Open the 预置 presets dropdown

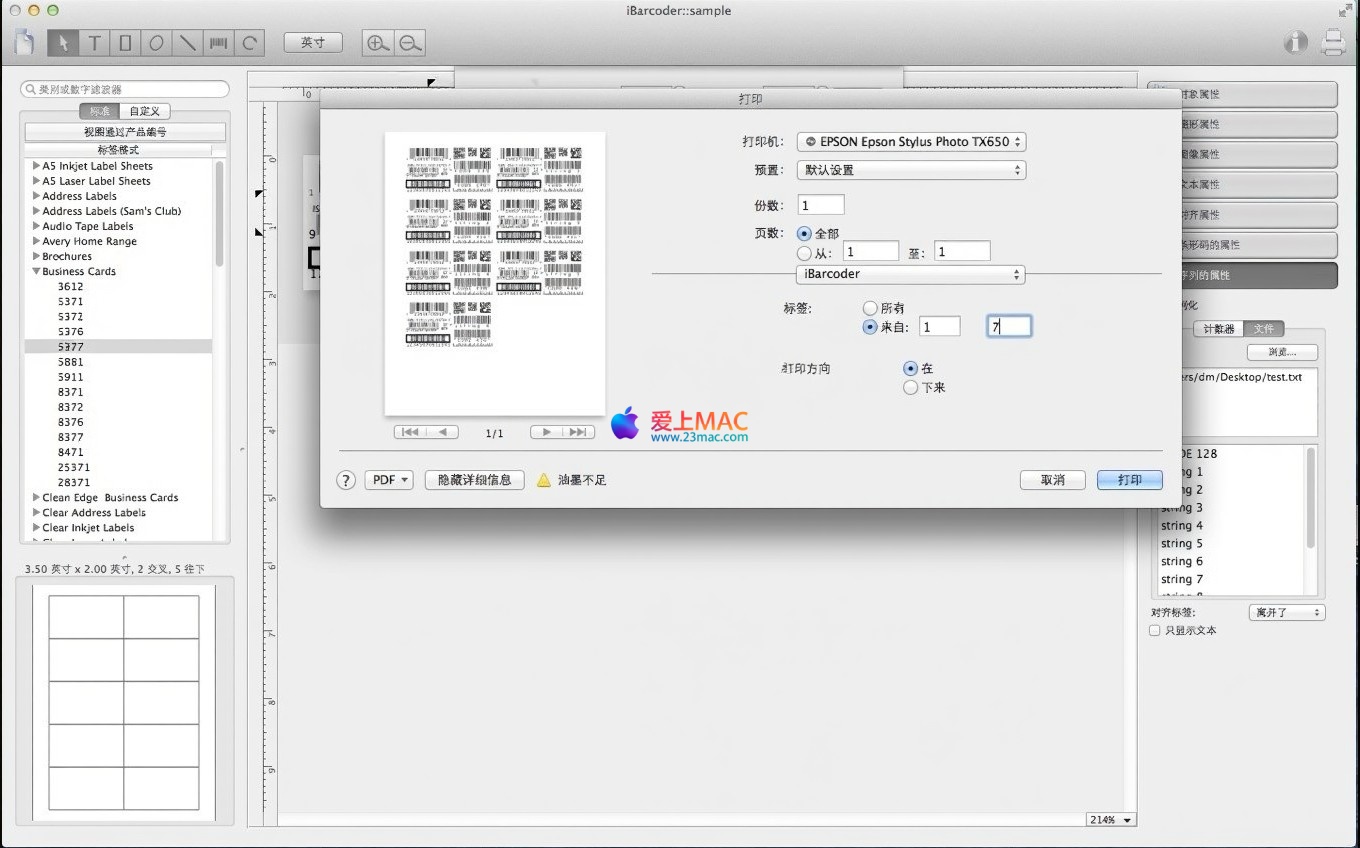pyautogui.click(x=911, y=170)
